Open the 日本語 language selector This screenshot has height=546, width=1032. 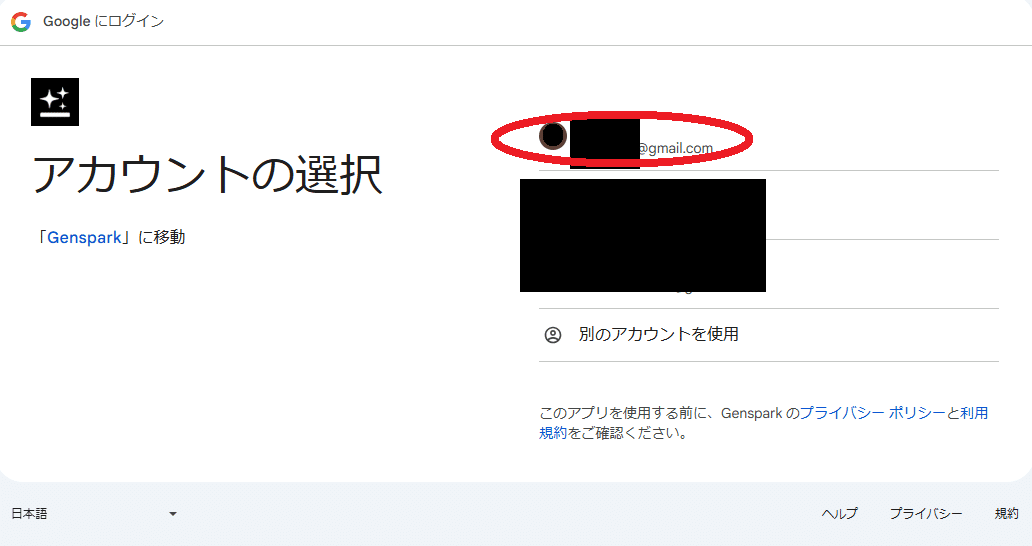(x=94, y=514)
